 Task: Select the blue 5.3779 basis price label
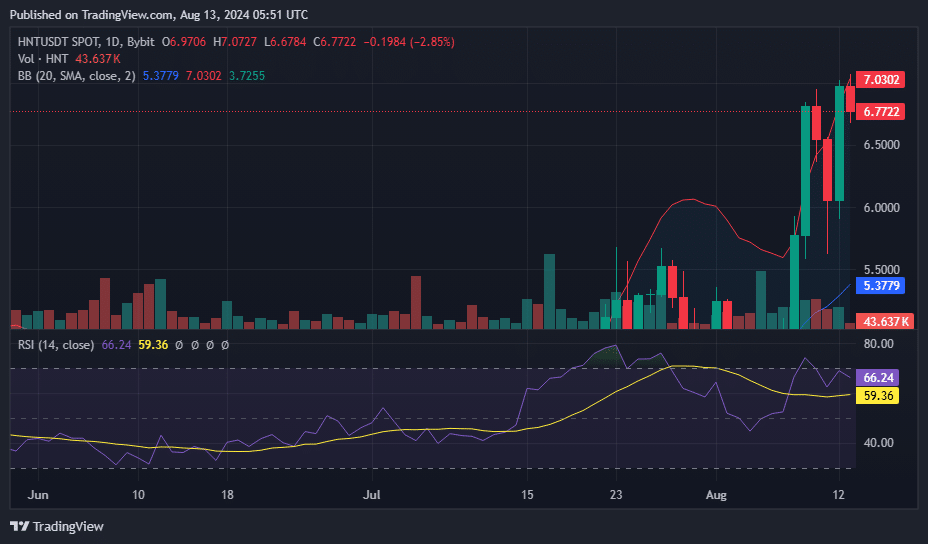coord(881,285)
